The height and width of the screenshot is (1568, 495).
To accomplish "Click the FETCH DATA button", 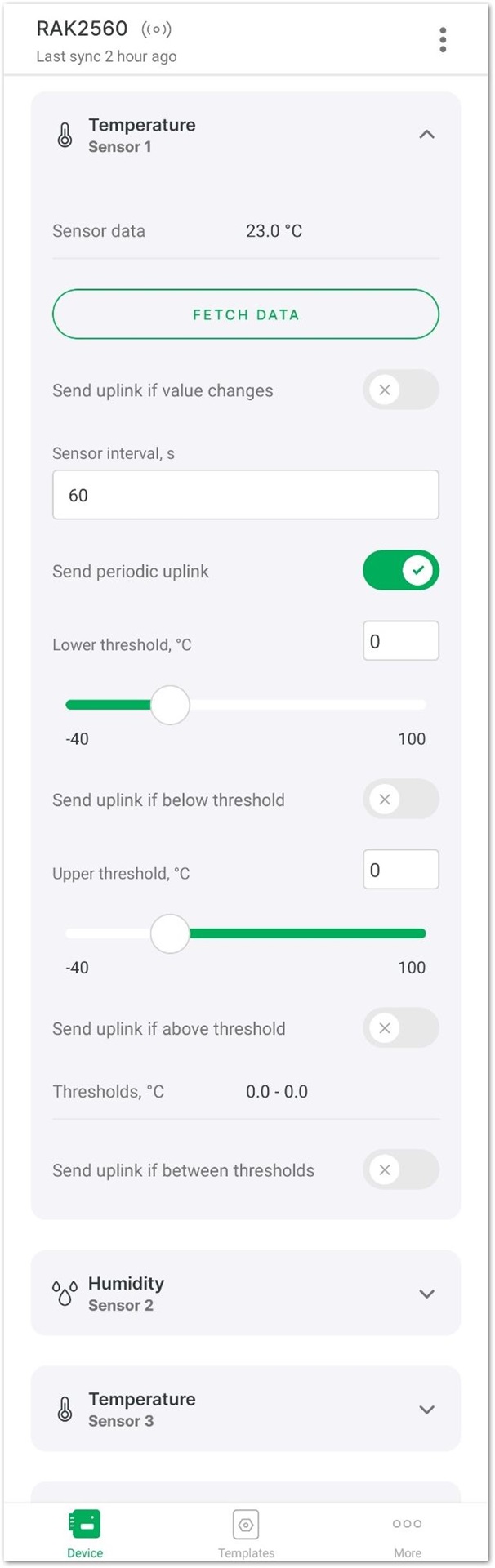I will 246,314.
